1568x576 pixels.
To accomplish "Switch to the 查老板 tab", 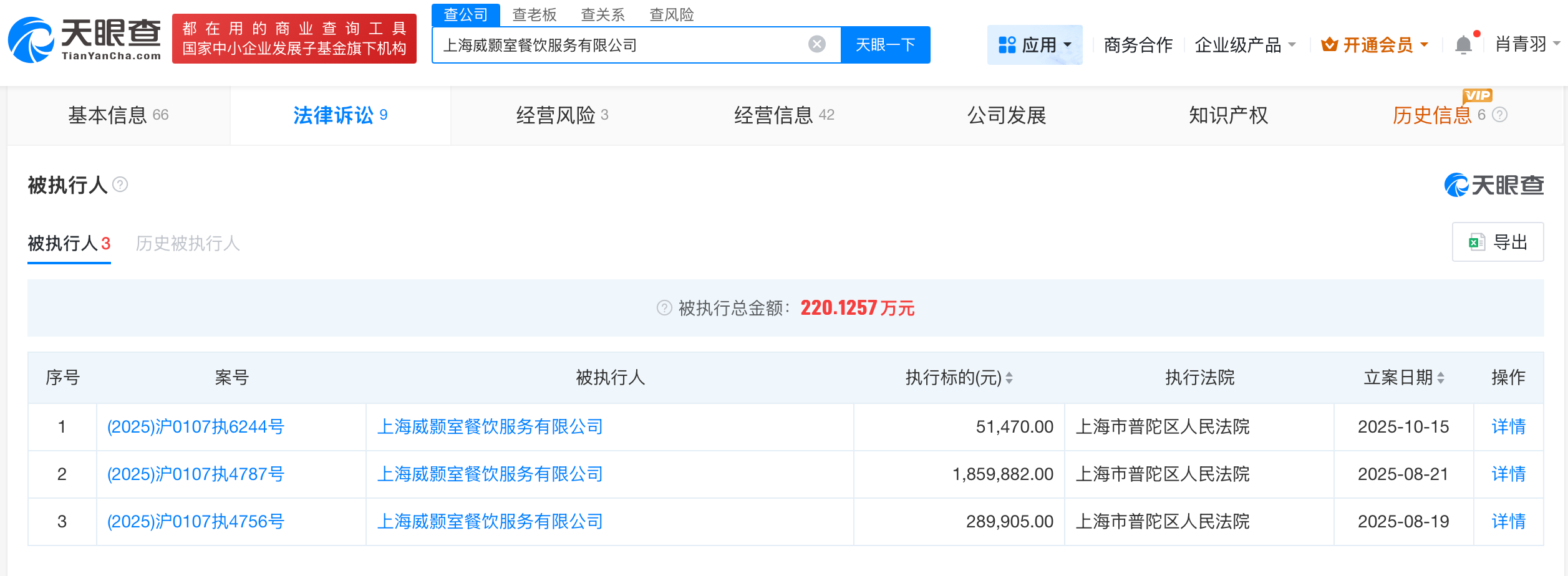I will (x=535, y=15).
